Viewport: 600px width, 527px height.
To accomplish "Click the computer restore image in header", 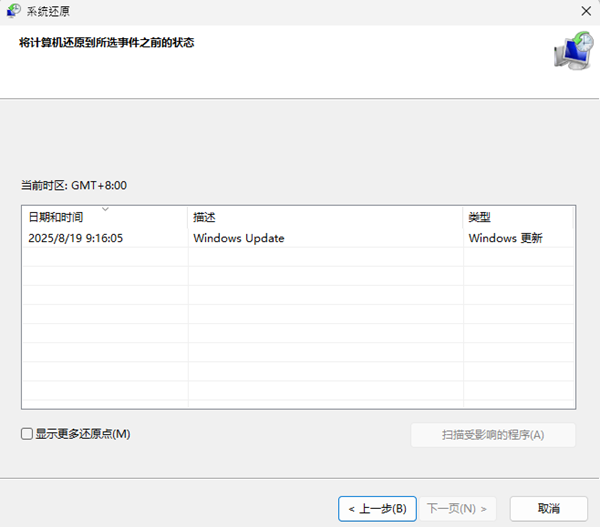I will point(571,51).
